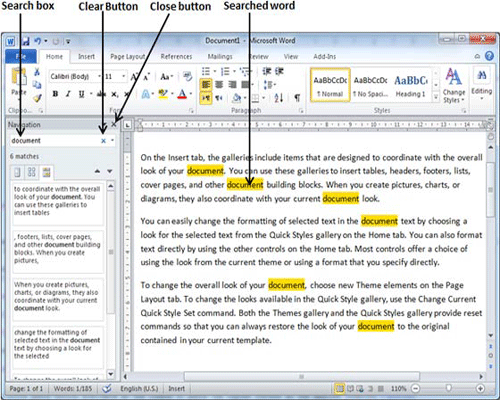Open the font size dropdown

pos(115,77)
